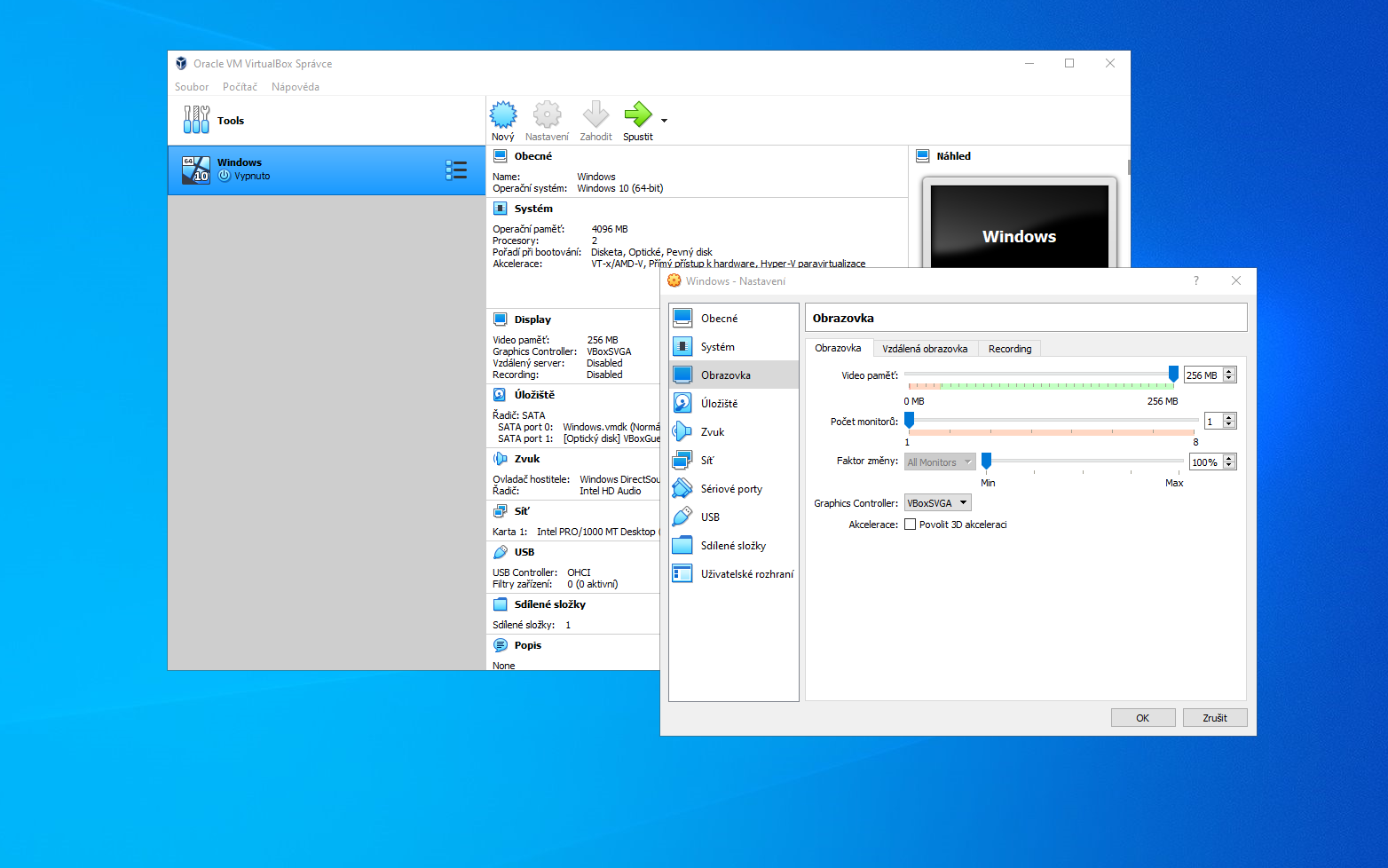
Task: Click the Sdílené složky folder icon
Action: [x=682, y=545]
